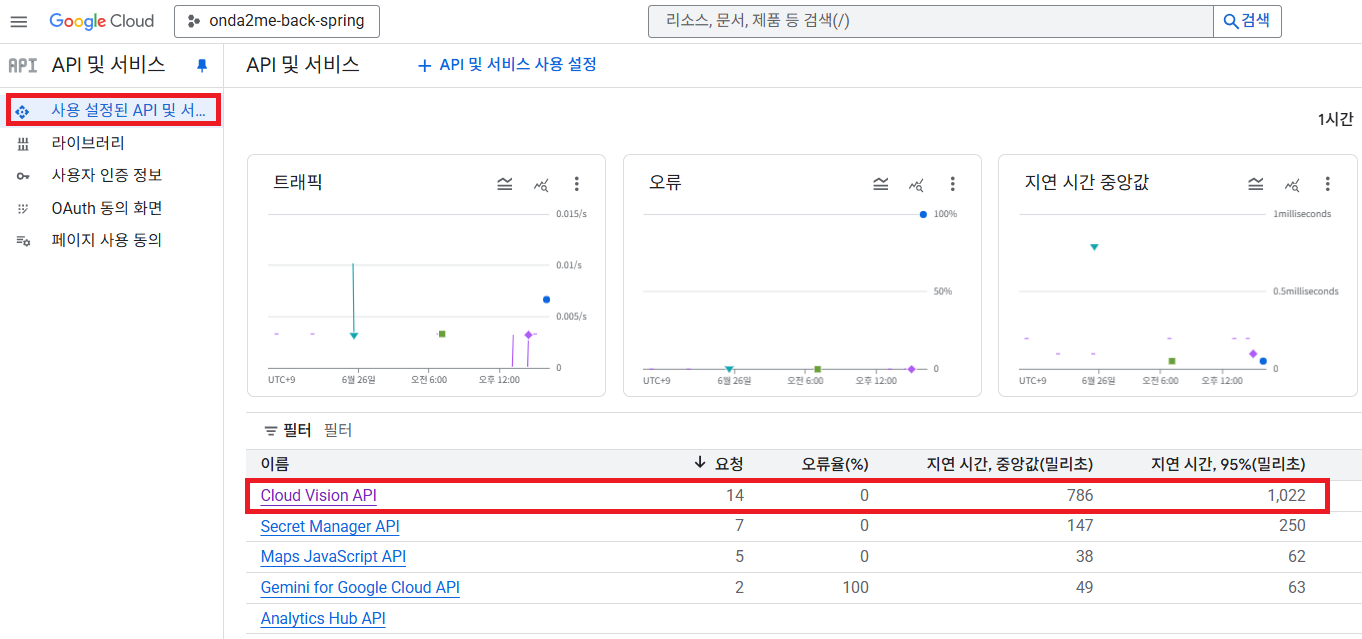1362x639 pixels.
Task: Open the Cloud Vision API link
Action: (318, 496)
